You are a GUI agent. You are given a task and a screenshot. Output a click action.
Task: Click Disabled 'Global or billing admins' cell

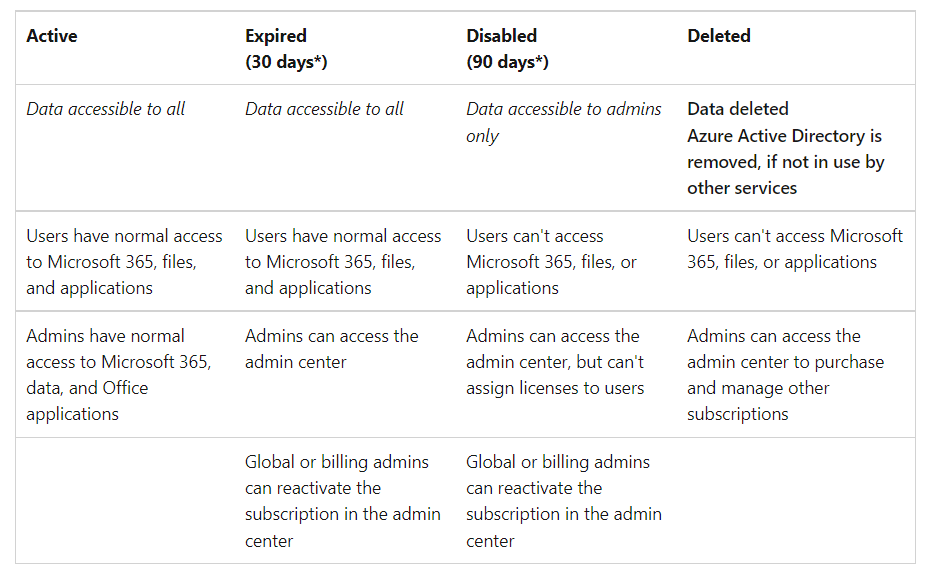[x=563, y=501]
